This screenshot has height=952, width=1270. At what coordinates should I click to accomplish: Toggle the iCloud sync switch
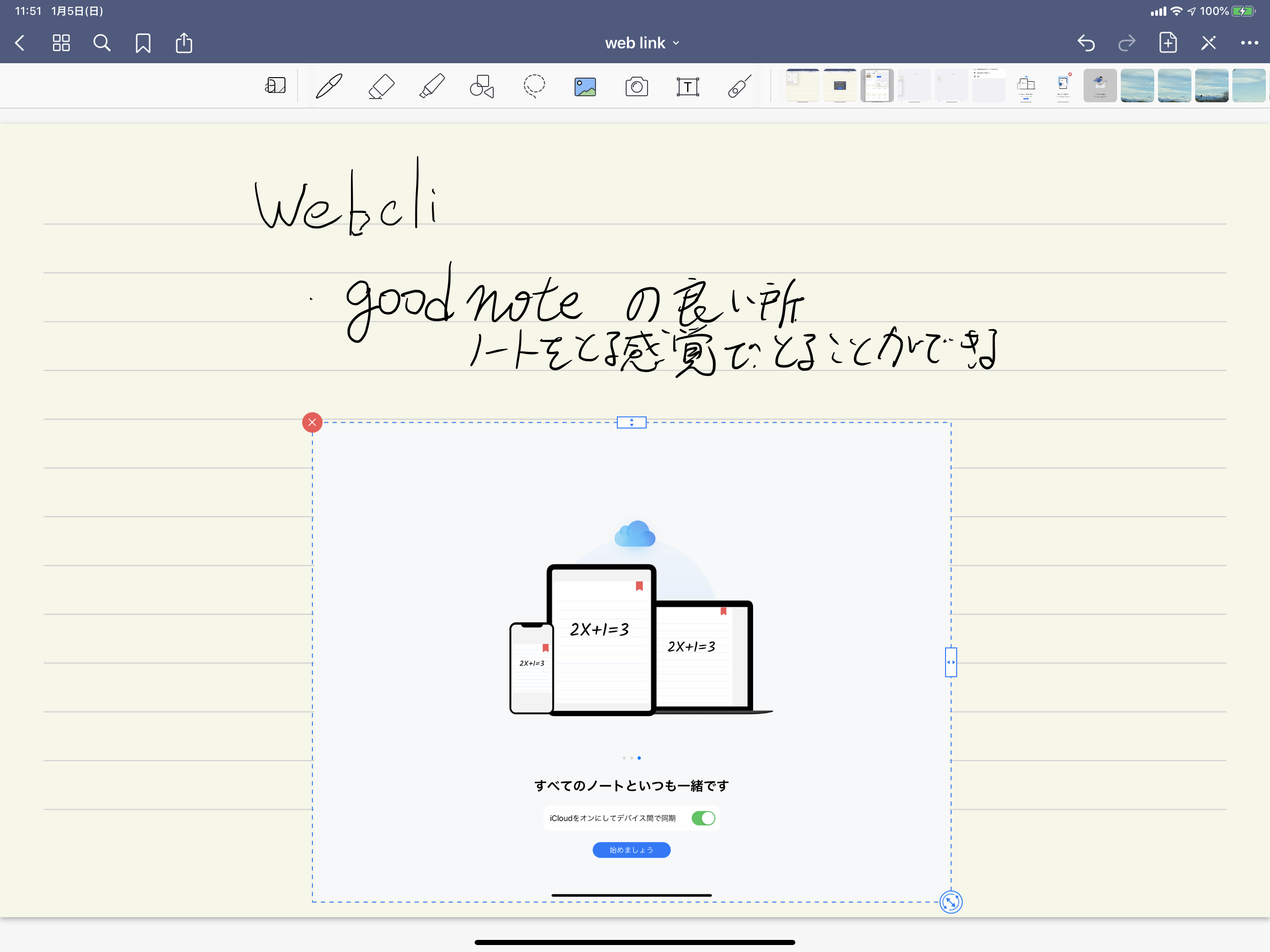tap(703, 818)
